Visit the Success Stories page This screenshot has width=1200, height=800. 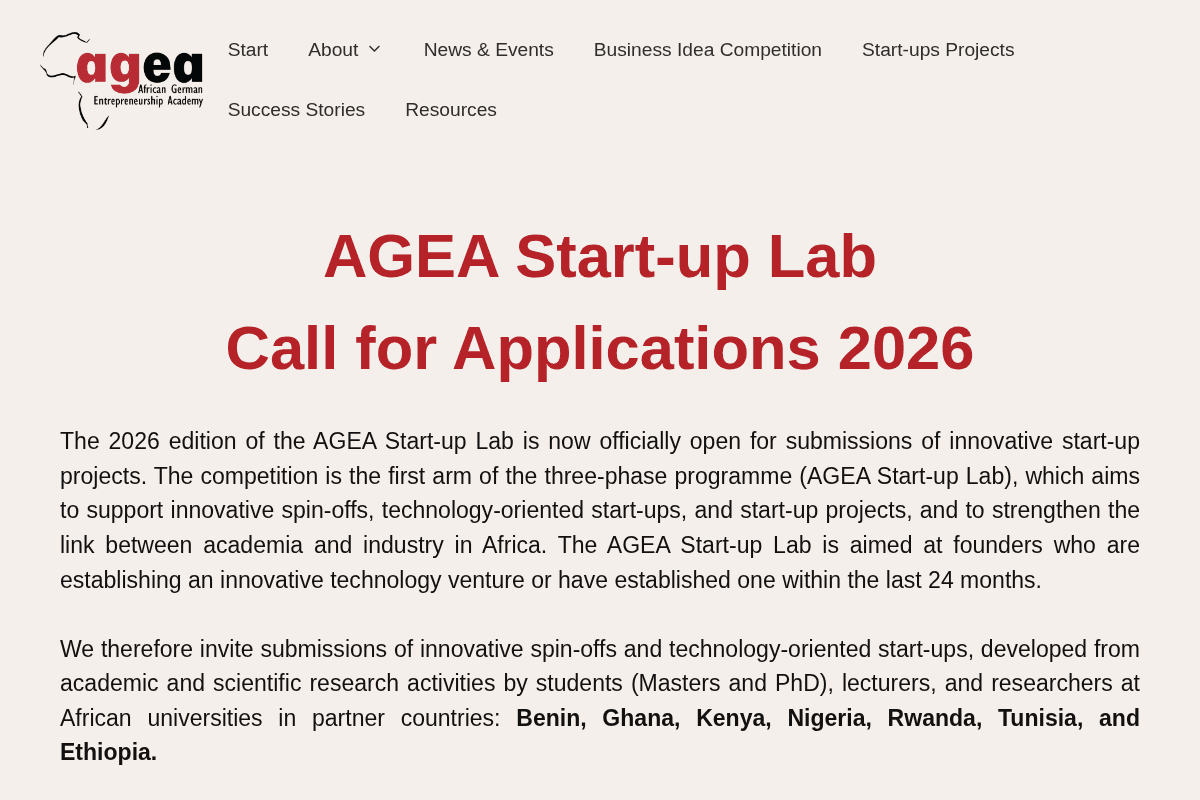click(296, 109)
